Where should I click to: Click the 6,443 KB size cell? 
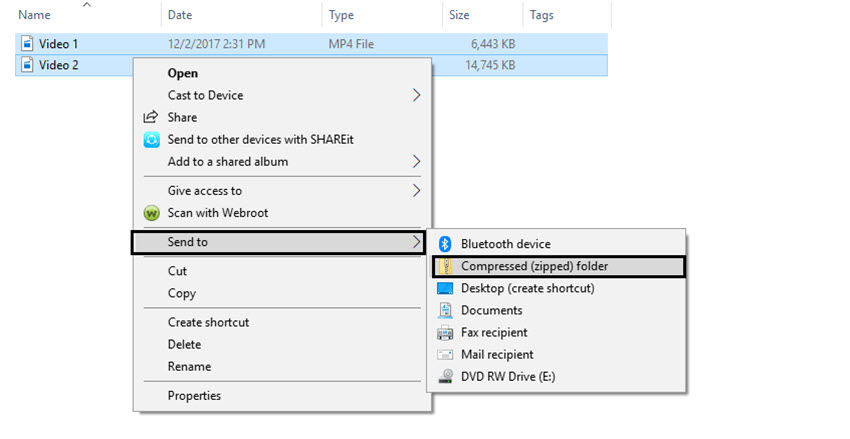pyautogui.click(x=493, y=44)
